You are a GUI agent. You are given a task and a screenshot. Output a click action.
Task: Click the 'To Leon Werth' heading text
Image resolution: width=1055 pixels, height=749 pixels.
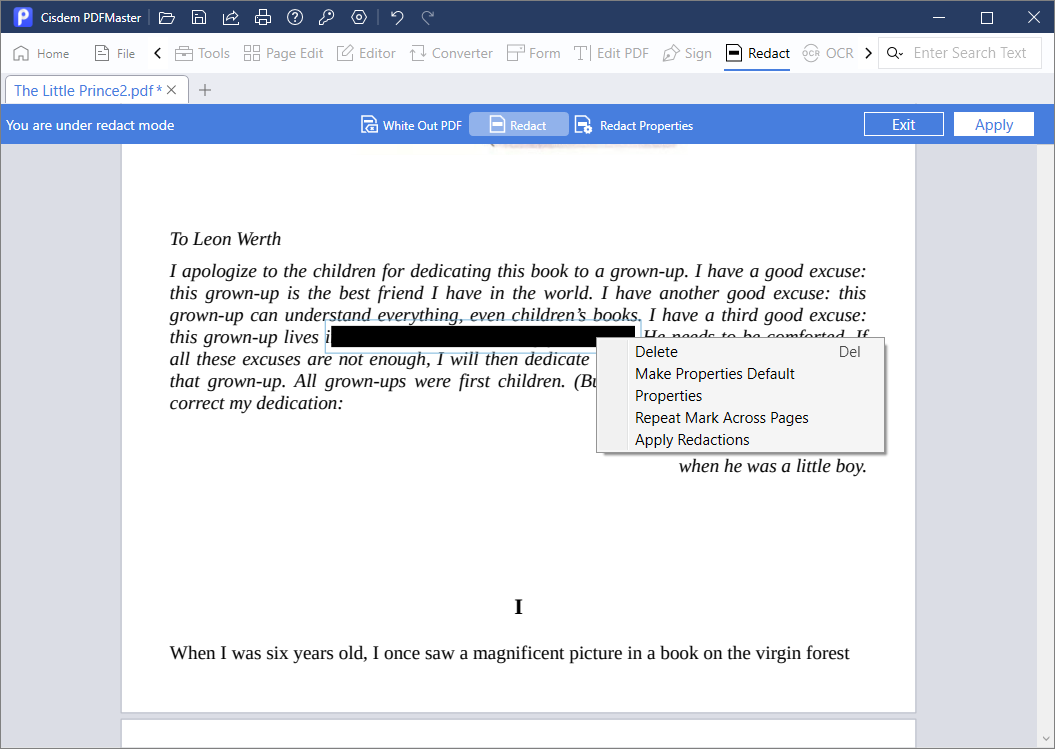point(225,239)
